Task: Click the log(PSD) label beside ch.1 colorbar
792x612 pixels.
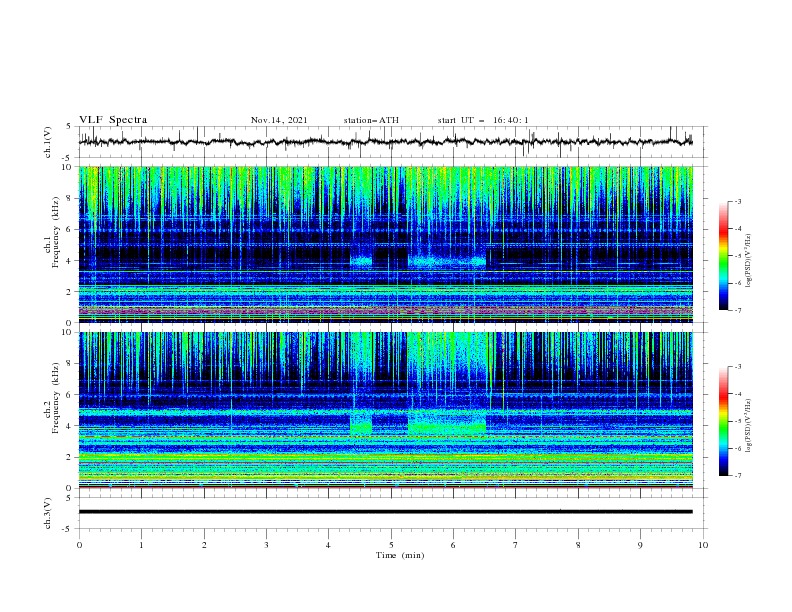Action: click(x=749, y=261)
